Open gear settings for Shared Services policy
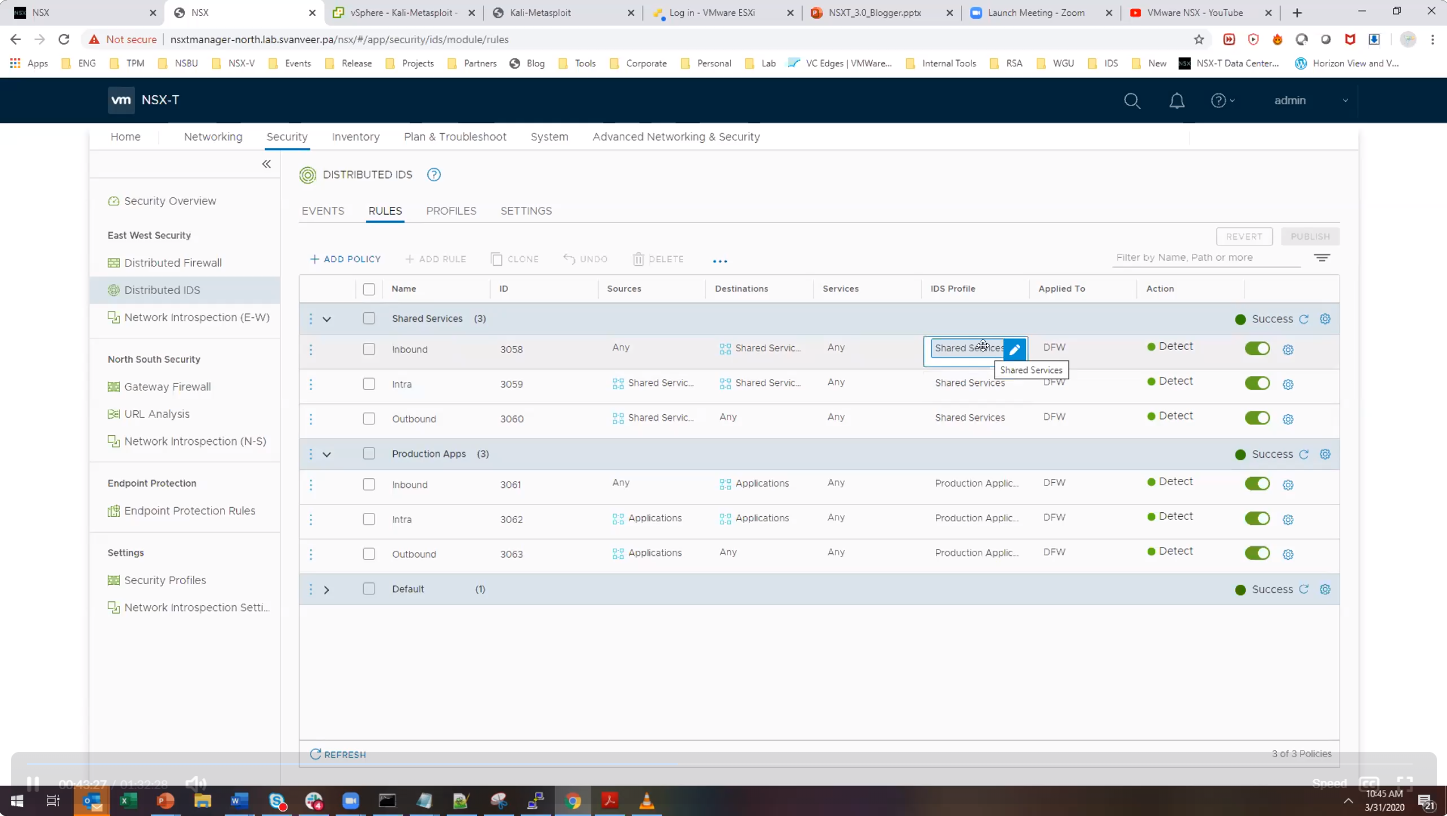The image size is (1447, 816). click(x=1325, y=319)
